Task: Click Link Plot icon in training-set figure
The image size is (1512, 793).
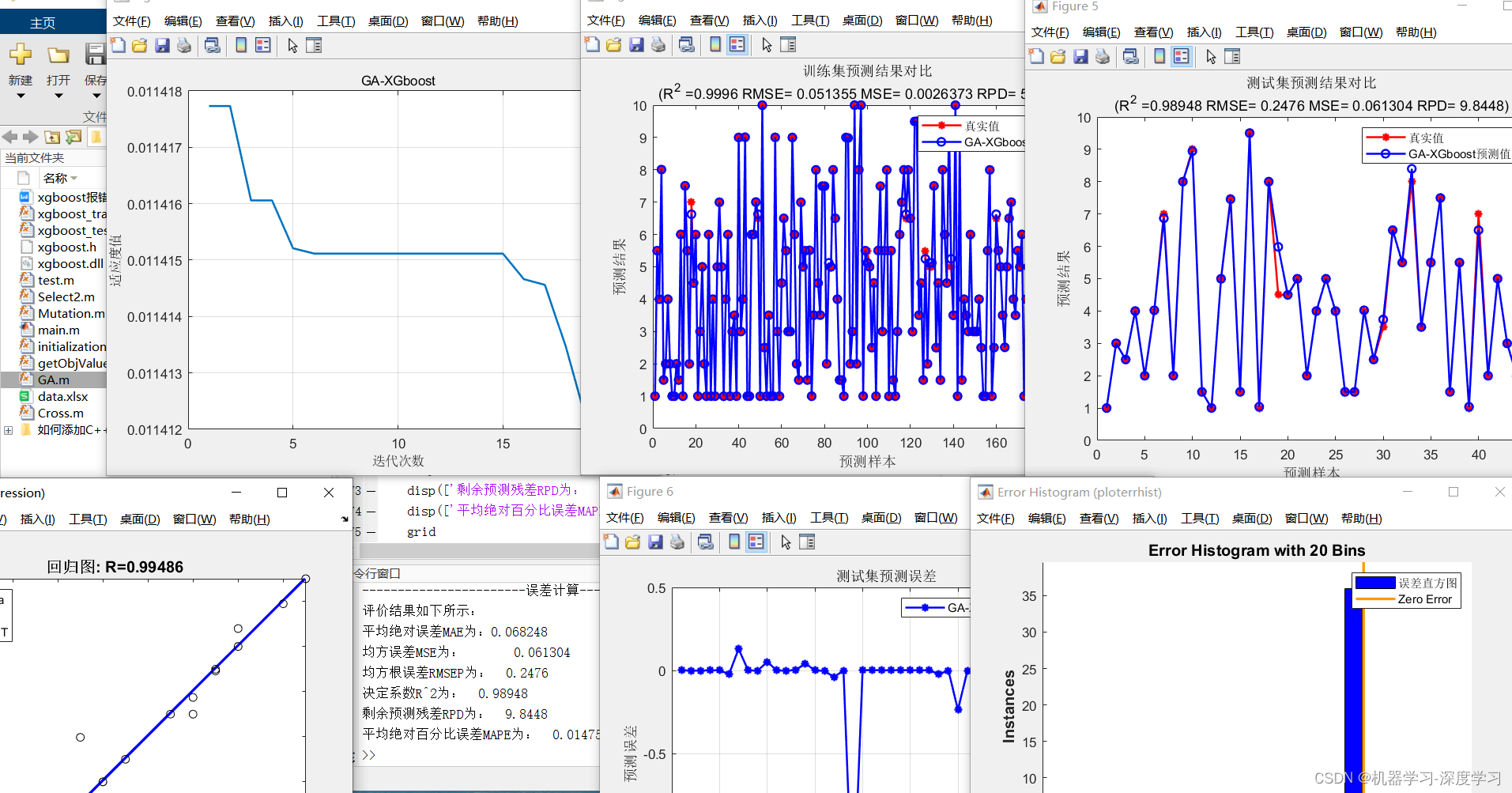Action: pyautogui.click(x=687, y=44)
